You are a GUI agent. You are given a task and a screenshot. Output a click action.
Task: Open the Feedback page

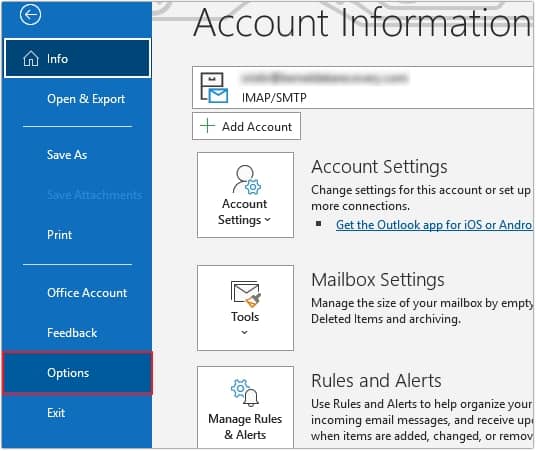coord(72,333)
